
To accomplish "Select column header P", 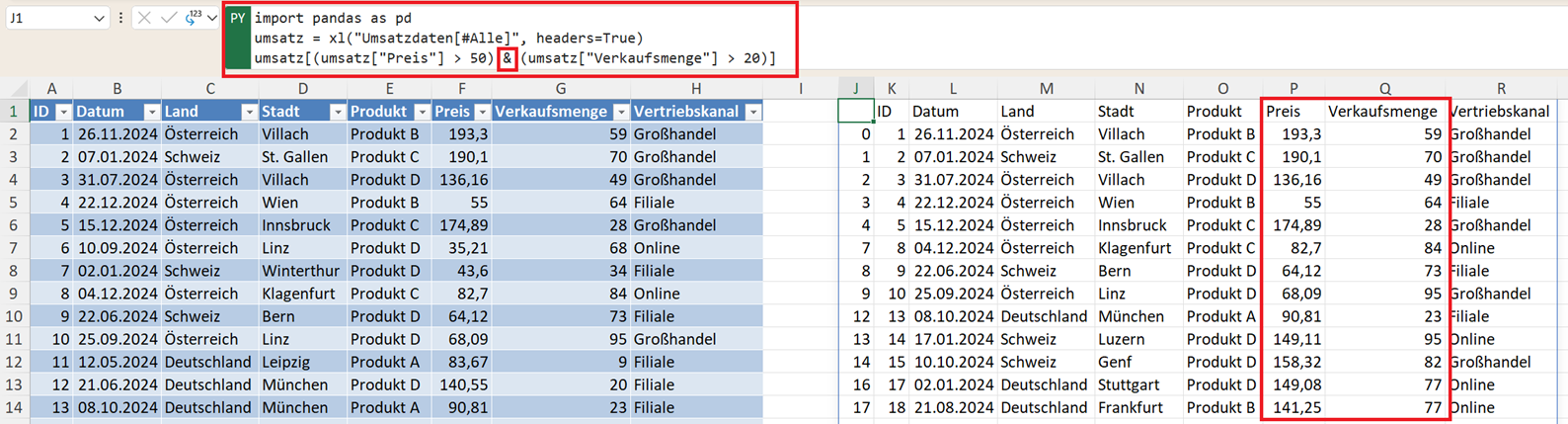I will 1294,89.
